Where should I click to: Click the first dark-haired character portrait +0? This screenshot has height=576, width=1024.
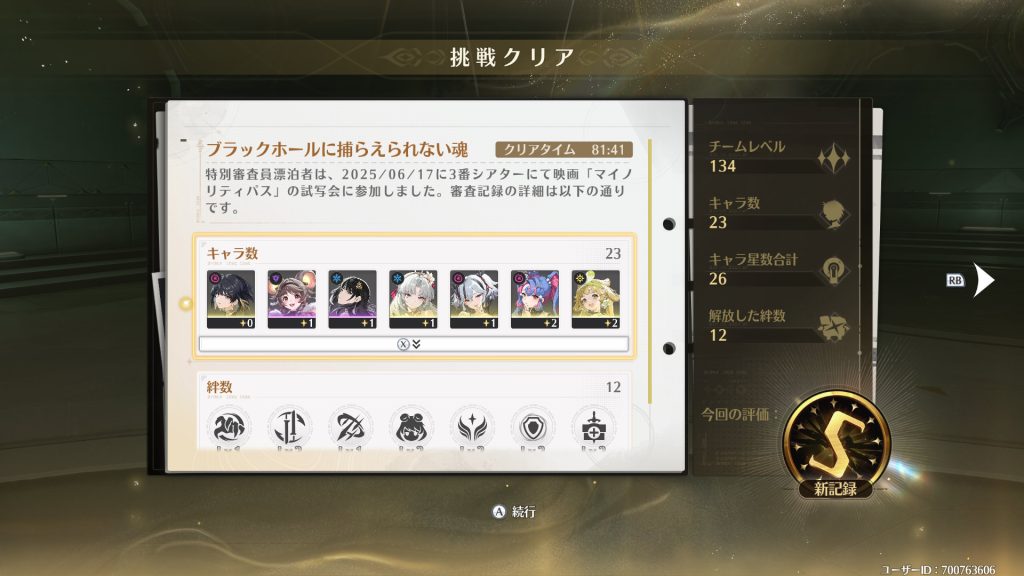pyautogui.click(x=231, y=299)
